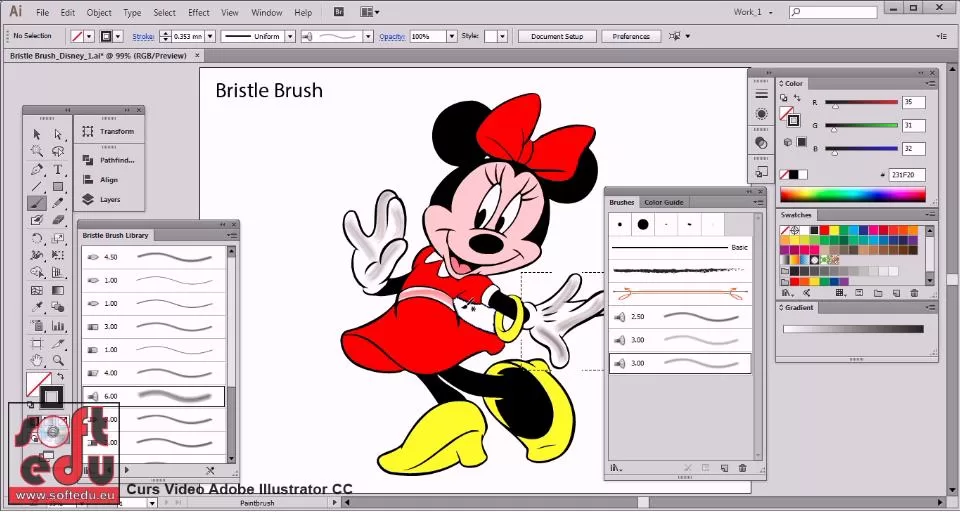Viewport: 960px width, 512px height.
Task: Select the Zoom magnifier tool
Action: [x=58, y=360]
